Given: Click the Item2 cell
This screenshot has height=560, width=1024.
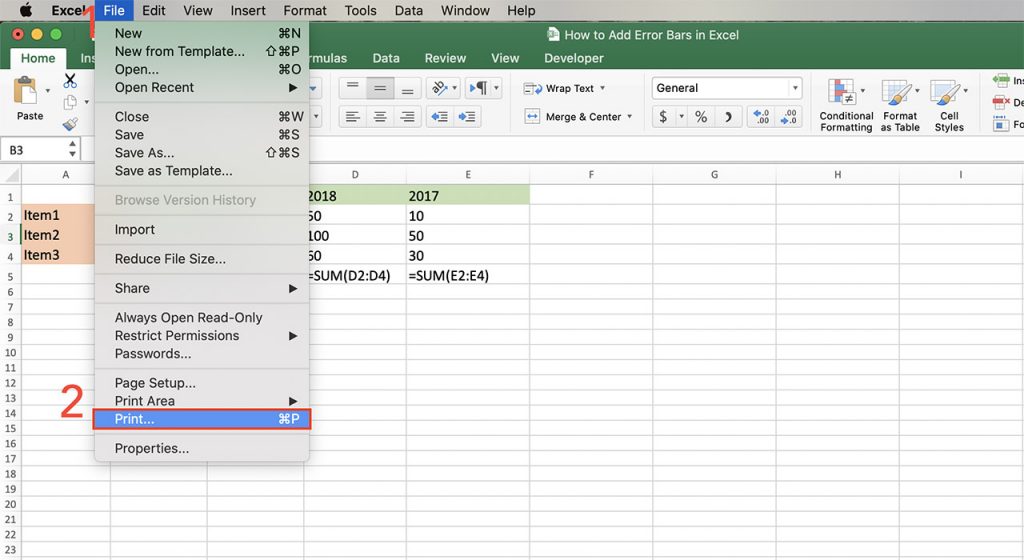Looking at the screenshot, I should click(57, 235).
